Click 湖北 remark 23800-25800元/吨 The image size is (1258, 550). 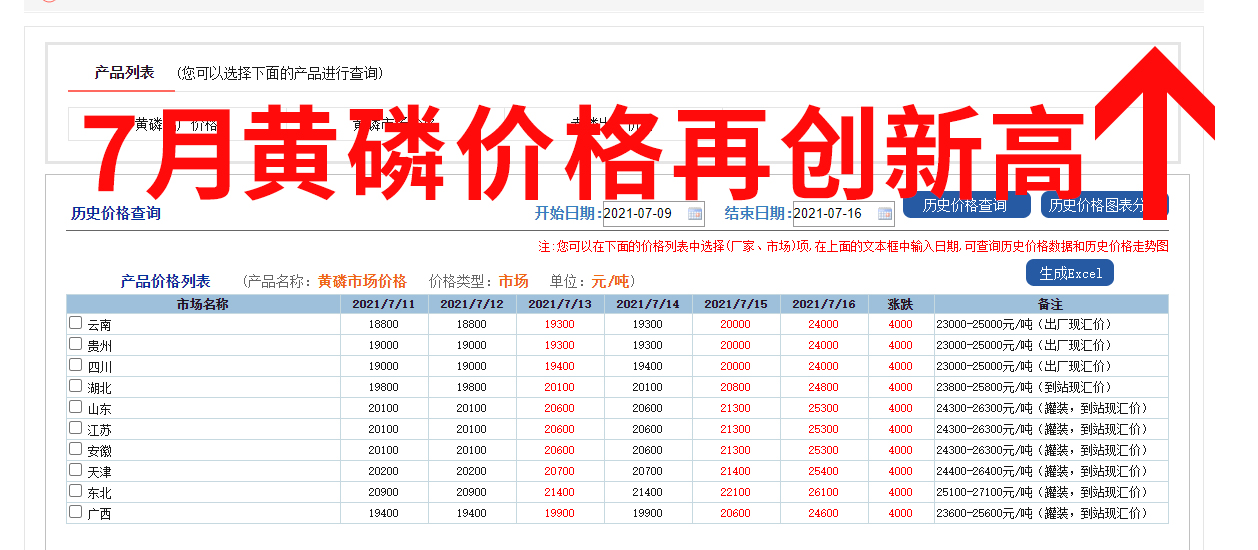1024,387
